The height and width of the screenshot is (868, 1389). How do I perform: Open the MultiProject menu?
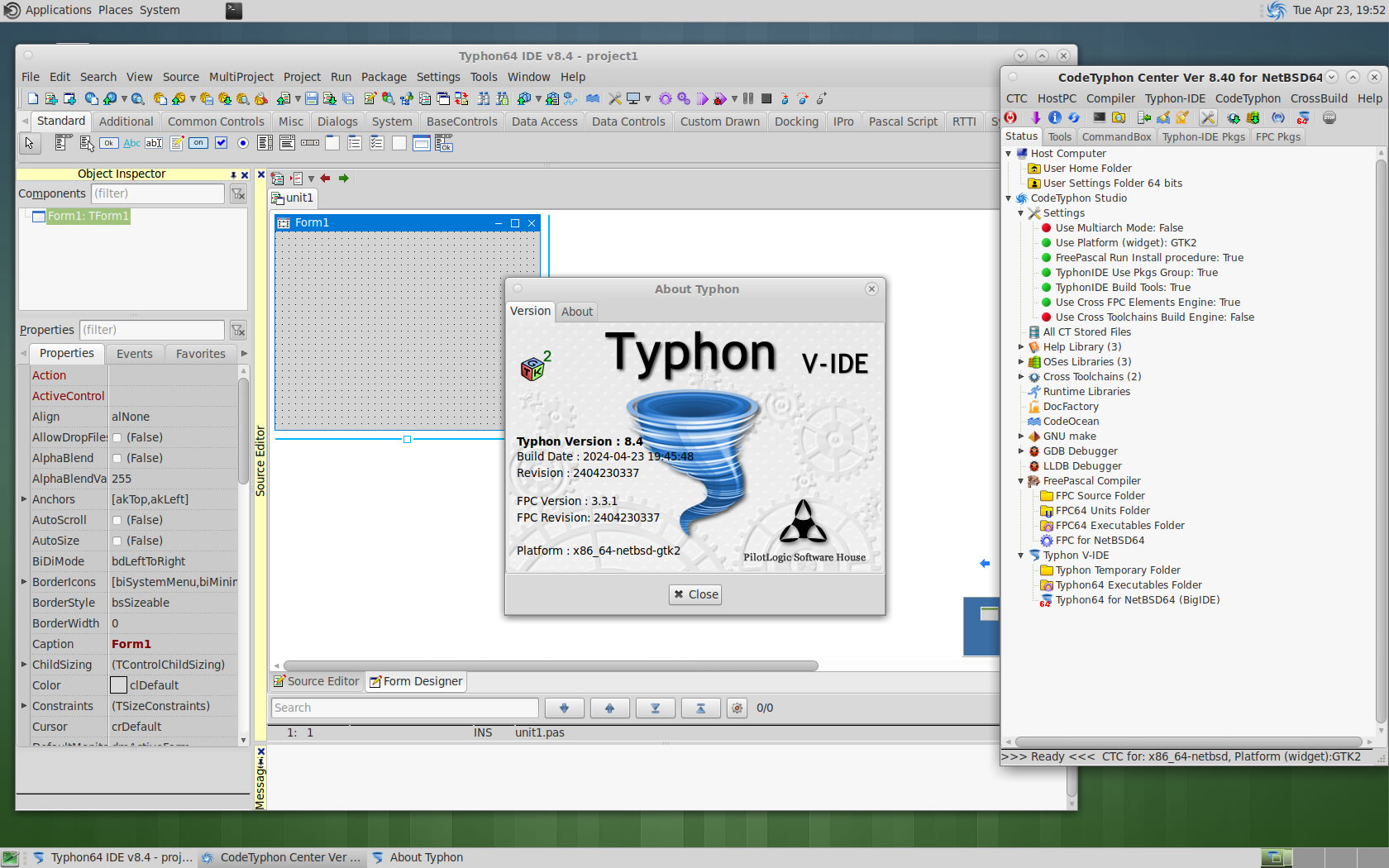(241, 77)
